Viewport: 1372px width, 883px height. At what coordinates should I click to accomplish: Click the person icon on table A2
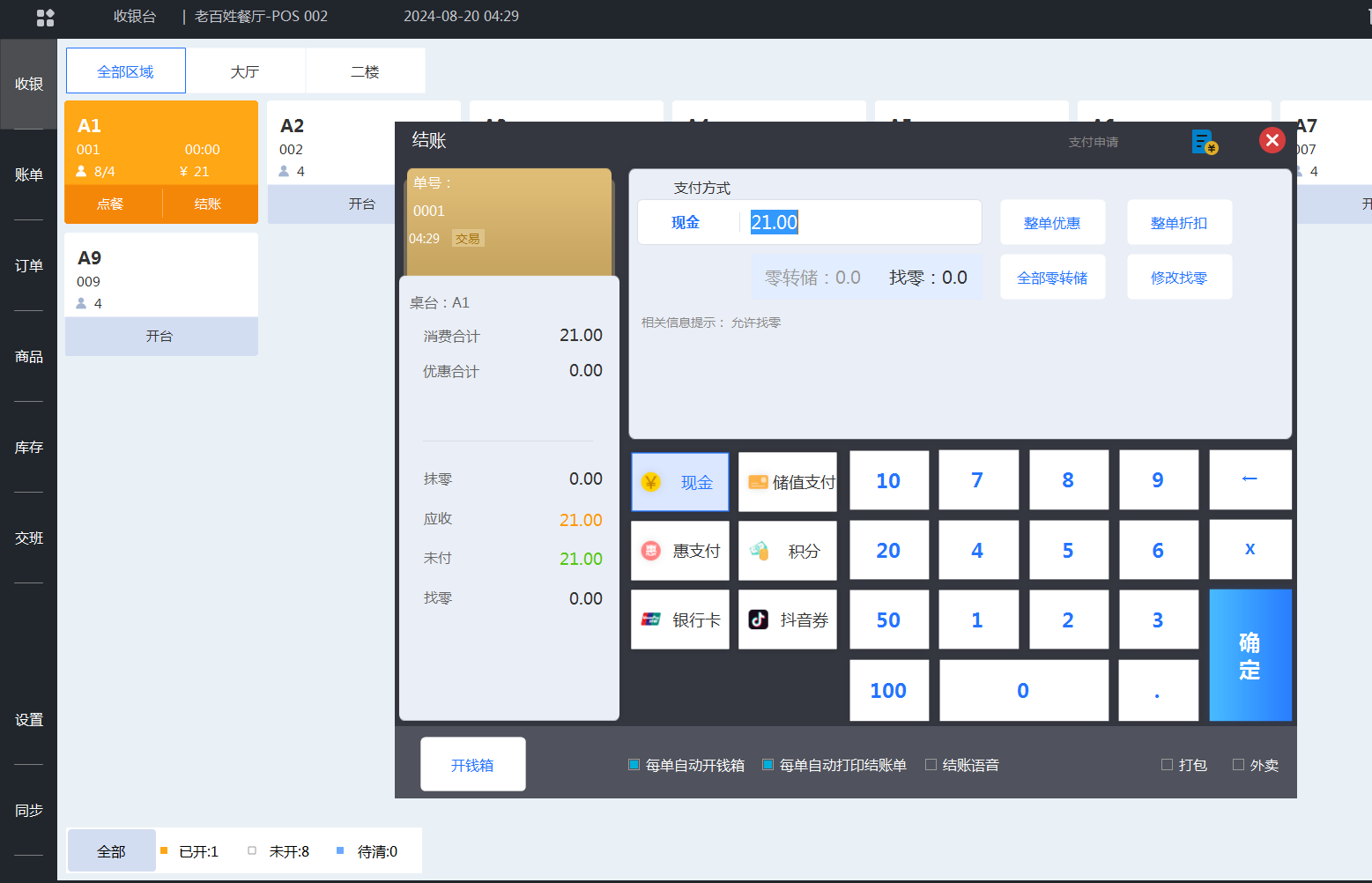[x=285, y=171]
